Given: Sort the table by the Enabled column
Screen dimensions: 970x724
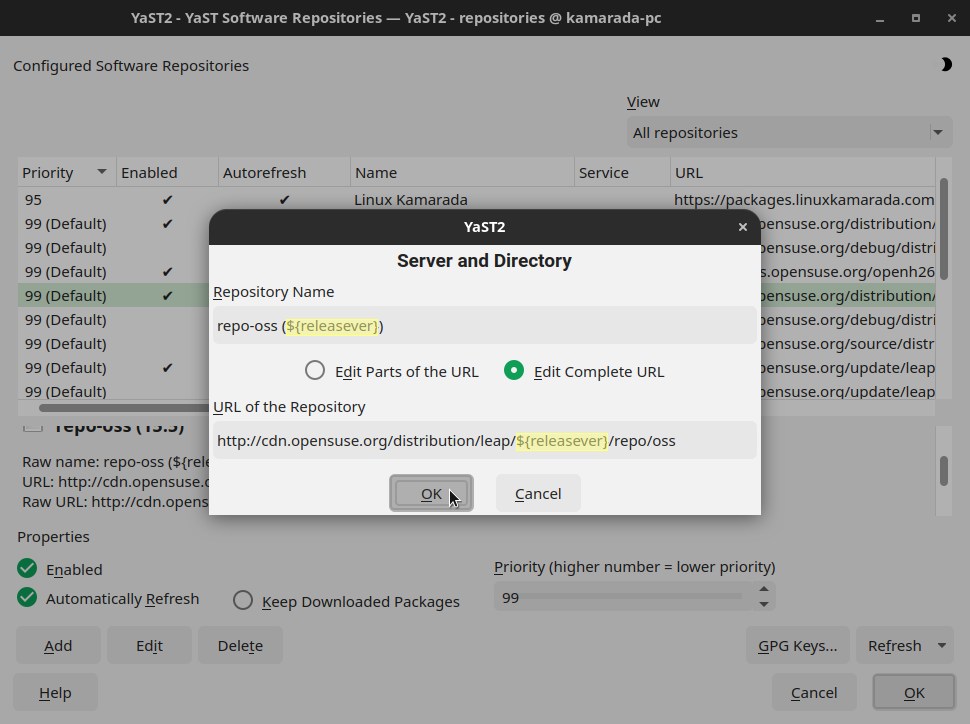Looking at the screenshot, I should 167,173.
